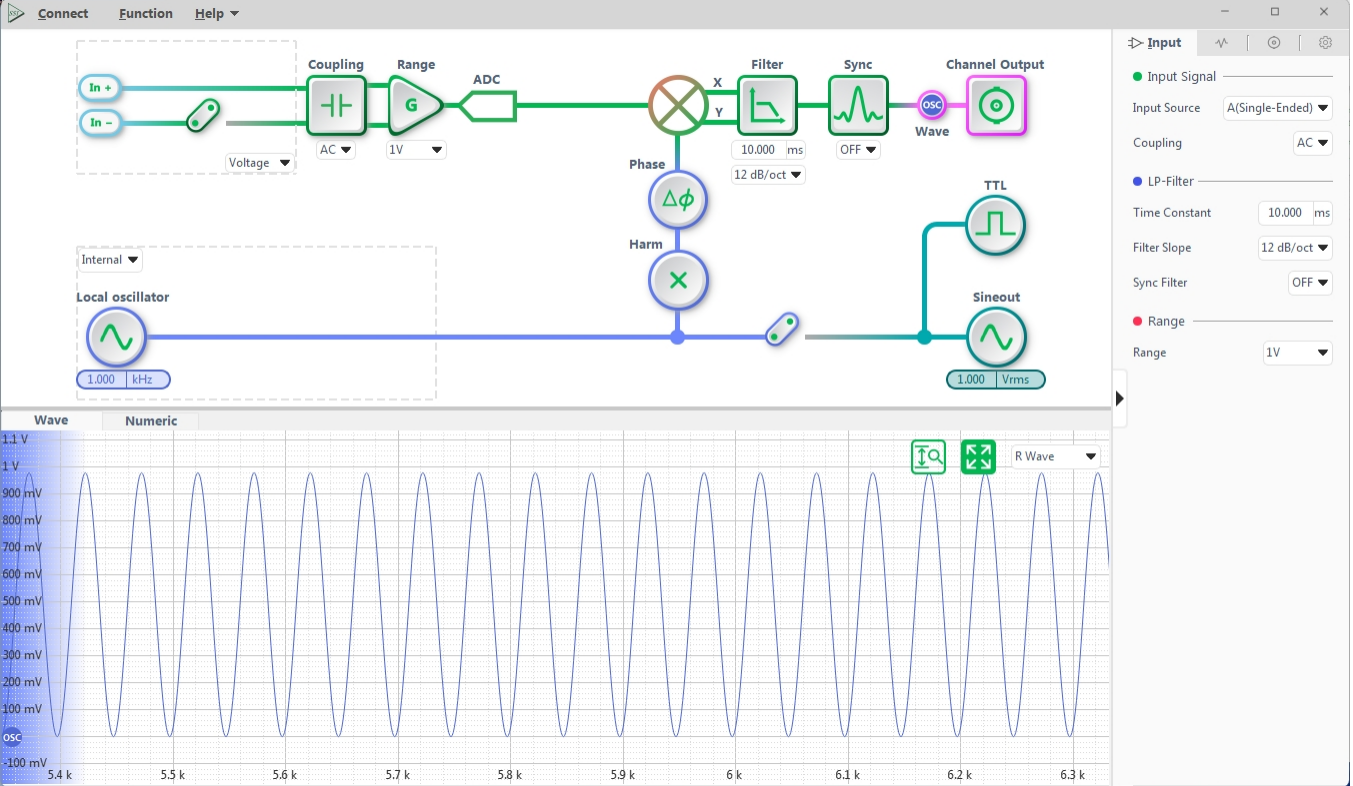The height and width of the screenshot is (786, 1353).
Task: Open the waveform icon tab in side panel
Action: (x=1222, y=43)
